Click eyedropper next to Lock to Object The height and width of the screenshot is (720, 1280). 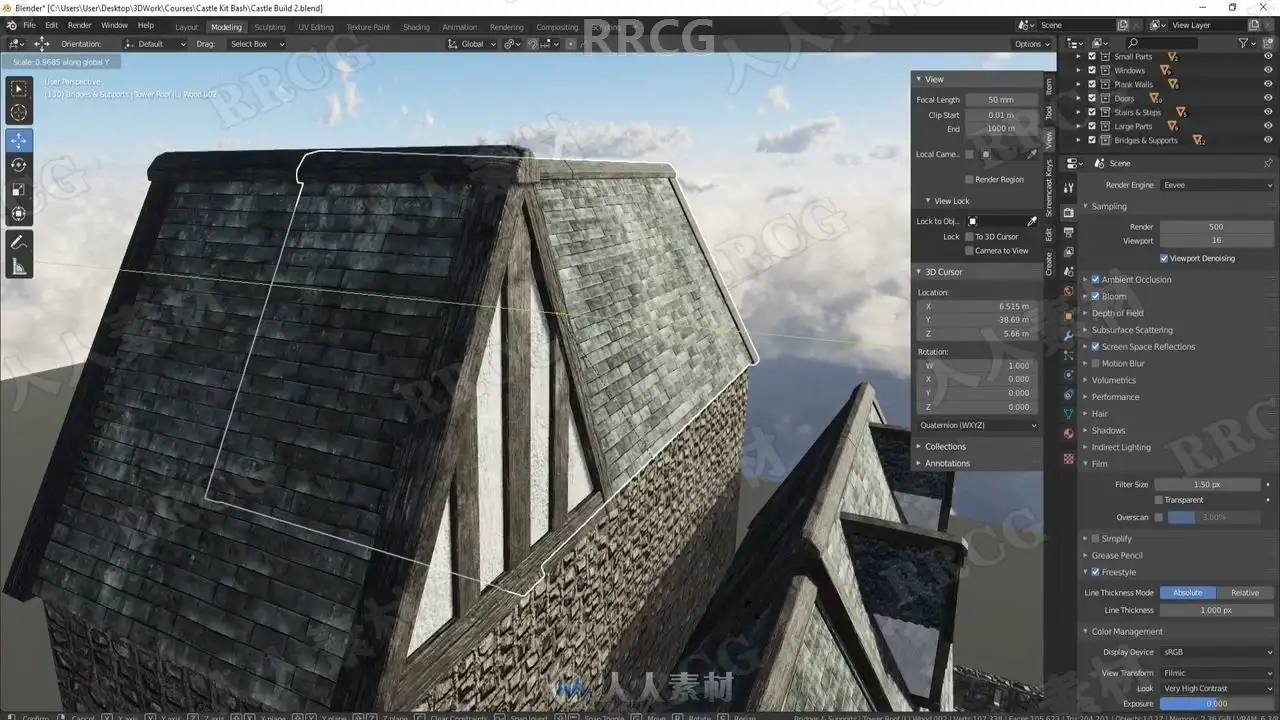[x=1032, y=221]
